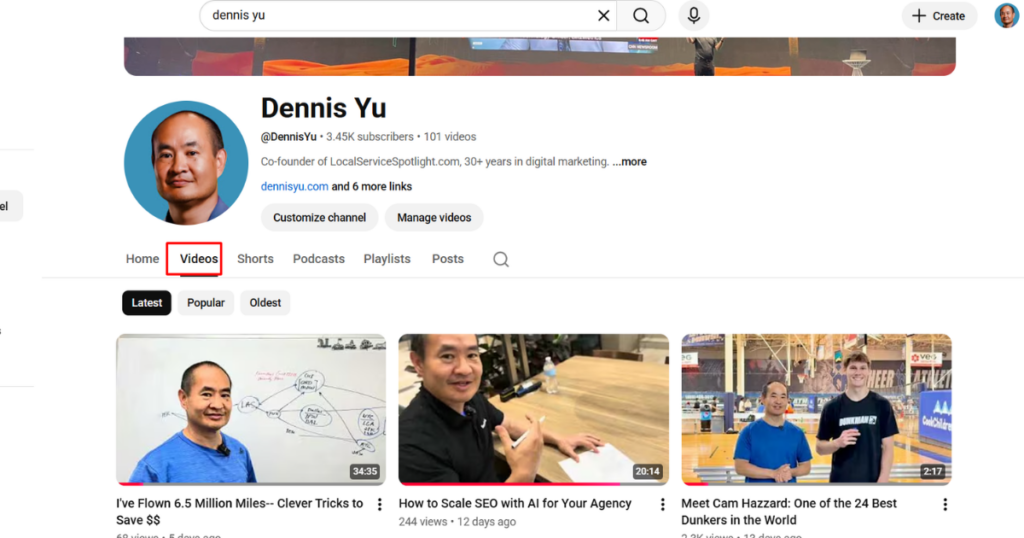Click the 'Dennis Yu' channel name heading

323,108
